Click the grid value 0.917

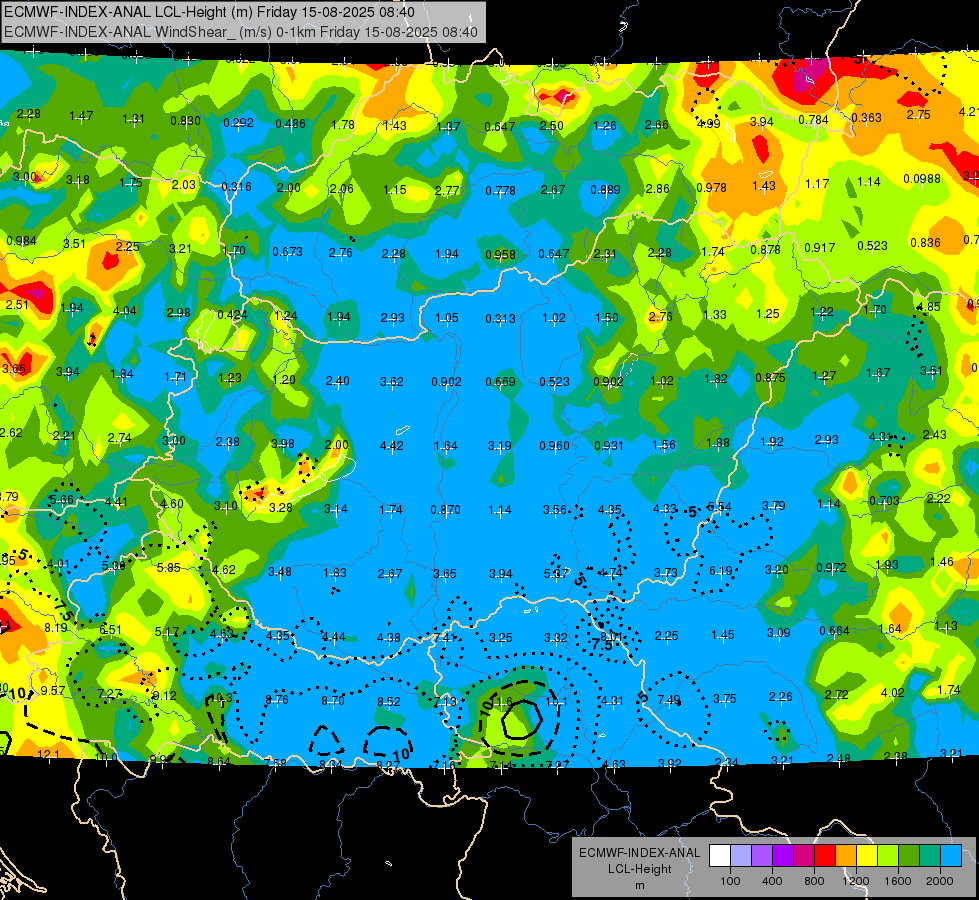click(819, 247)
